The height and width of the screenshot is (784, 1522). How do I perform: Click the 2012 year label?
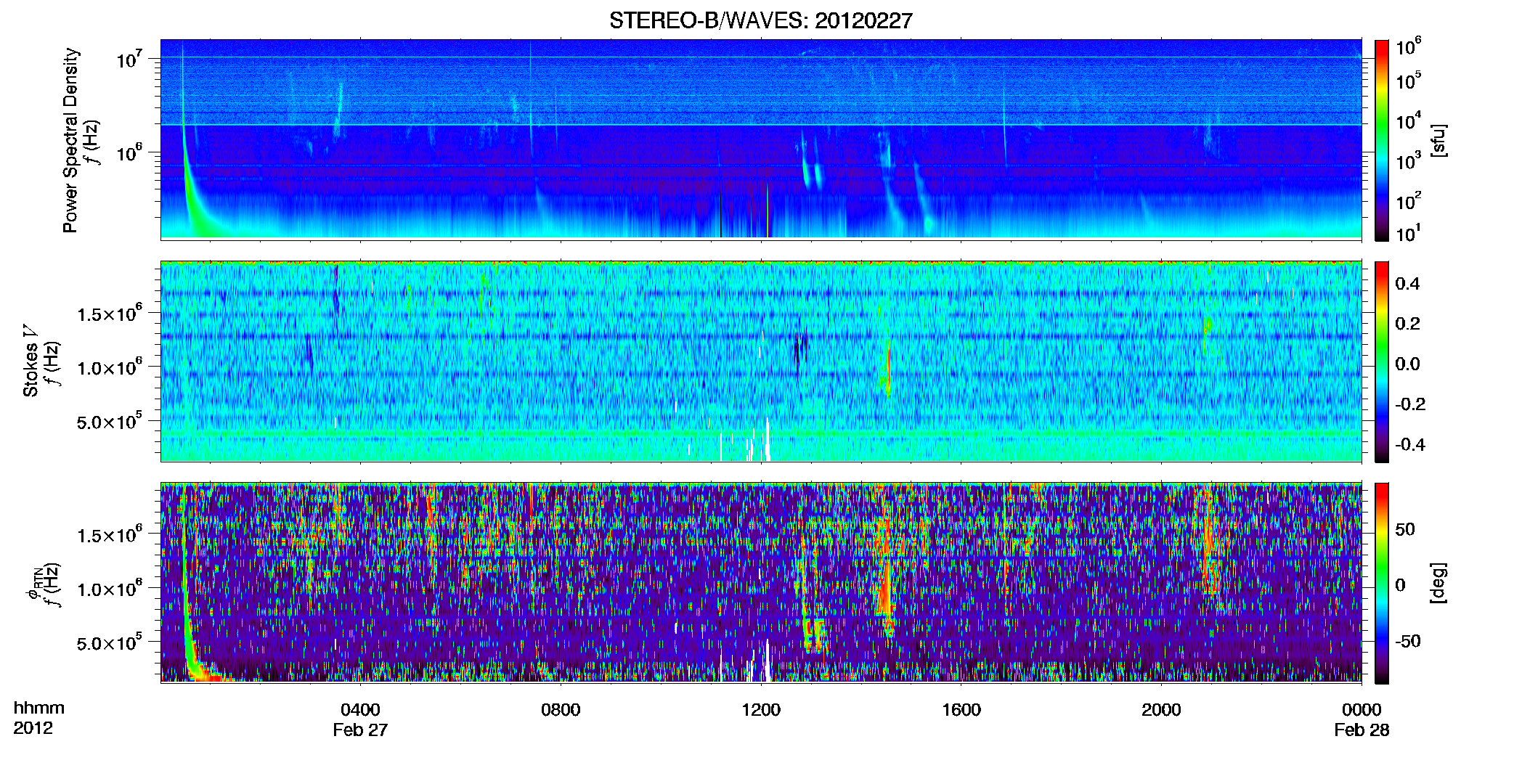point(33,728)
